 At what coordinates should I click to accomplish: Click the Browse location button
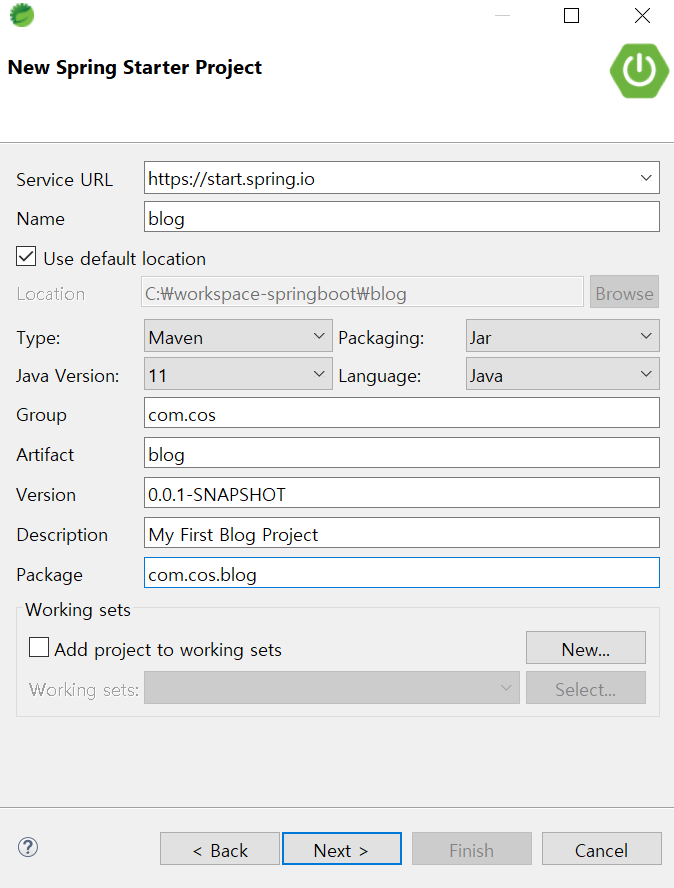click(x=624, y=292)
